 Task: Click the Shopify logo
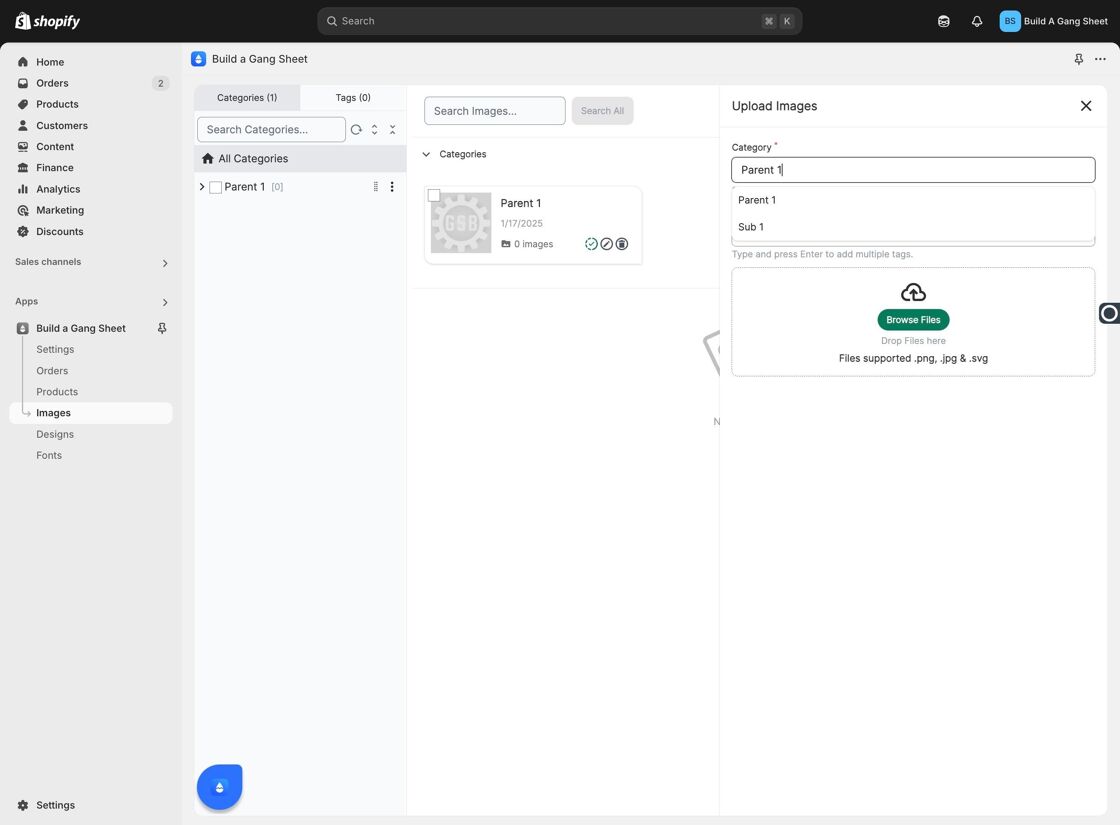[x=47, y=21]
